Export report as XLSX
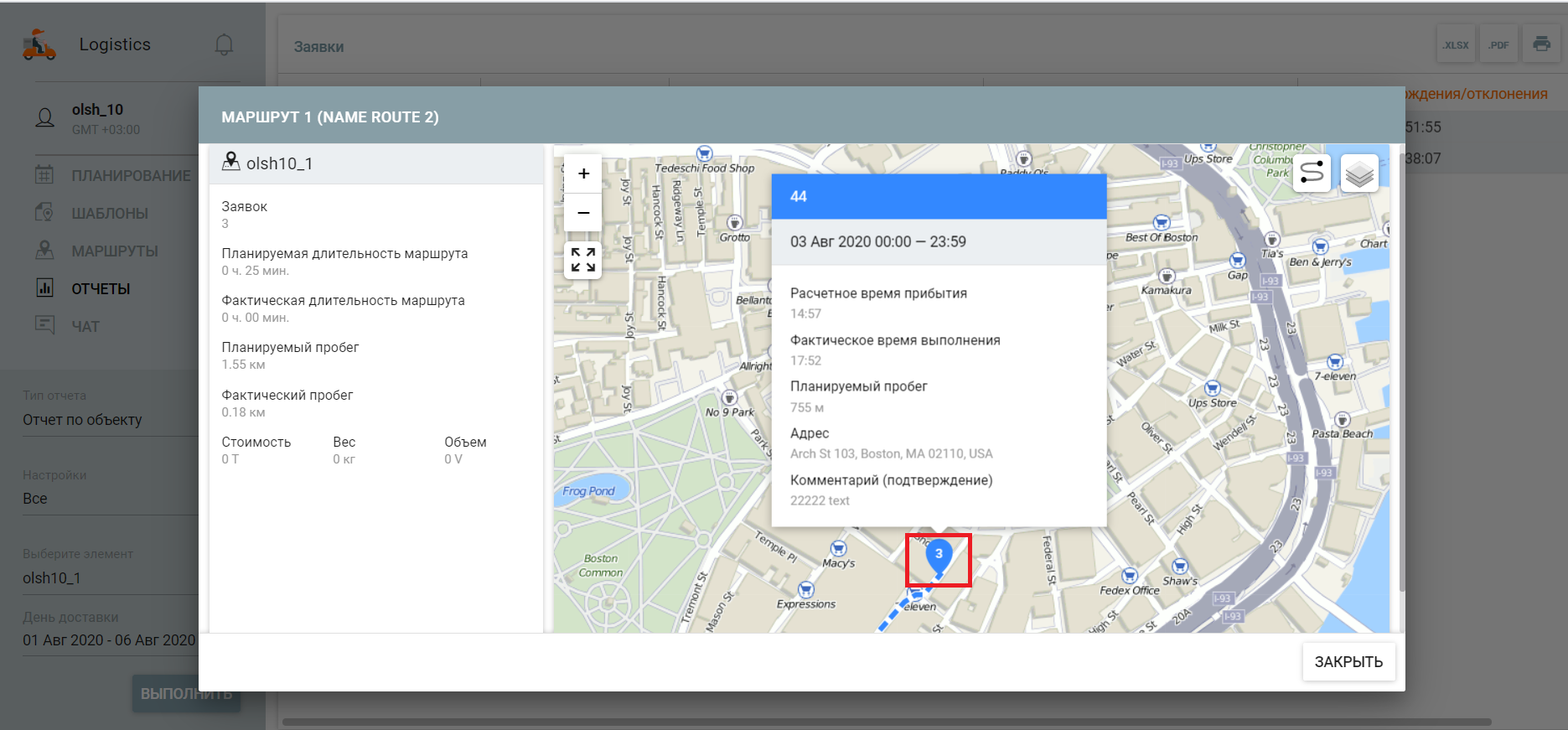1568x730 pixels. coord(1456,45)
